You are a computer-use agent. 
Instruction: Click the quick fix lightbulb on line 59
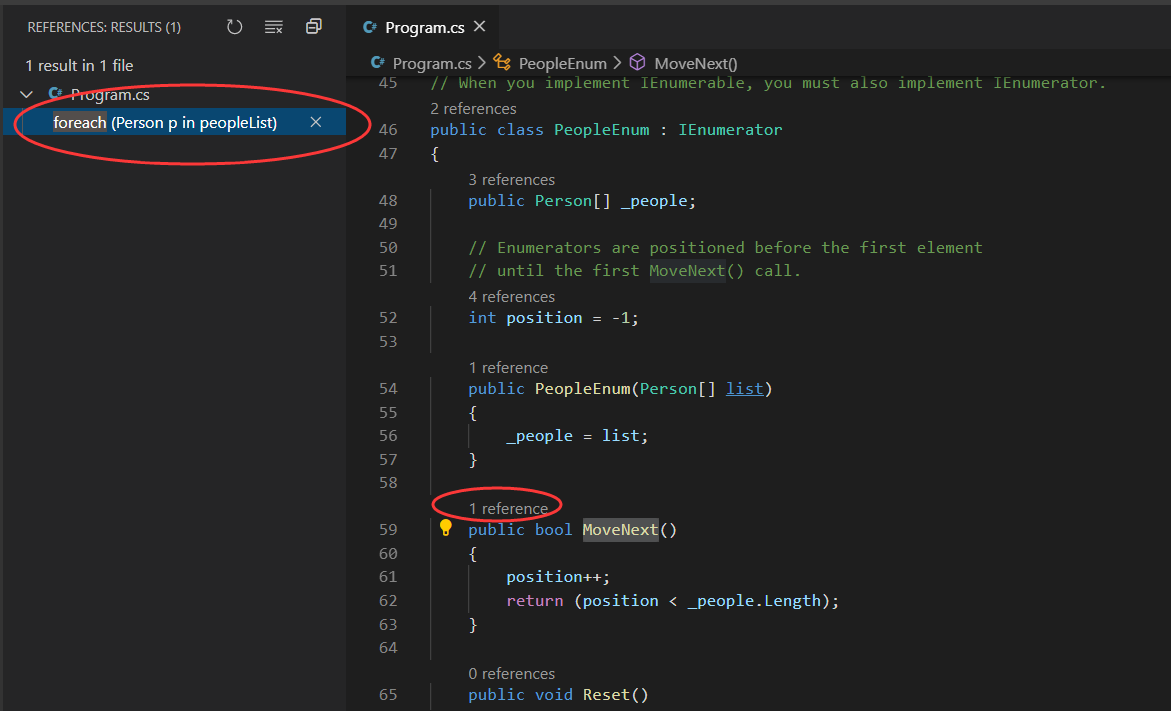point(446,529)
